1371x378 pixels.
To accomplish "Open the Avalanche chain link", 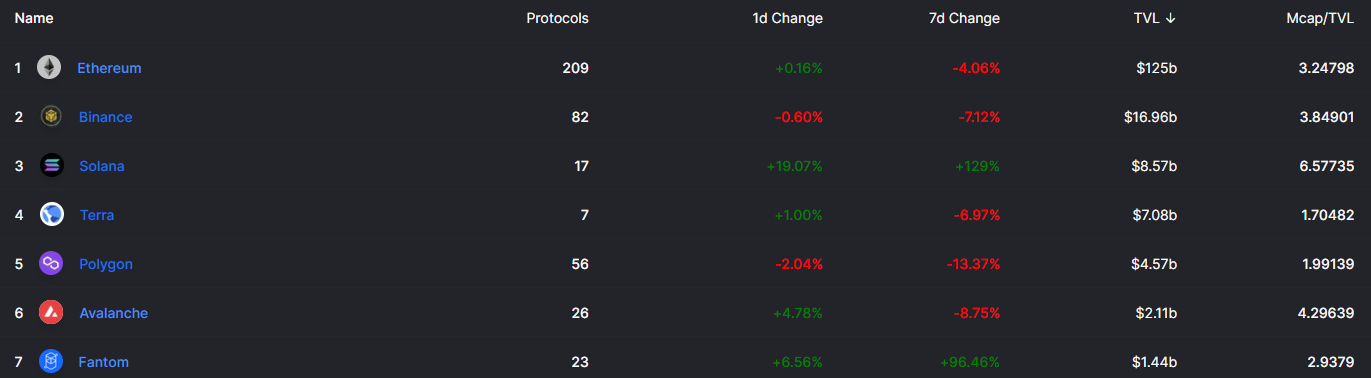I will coord(114,313).
